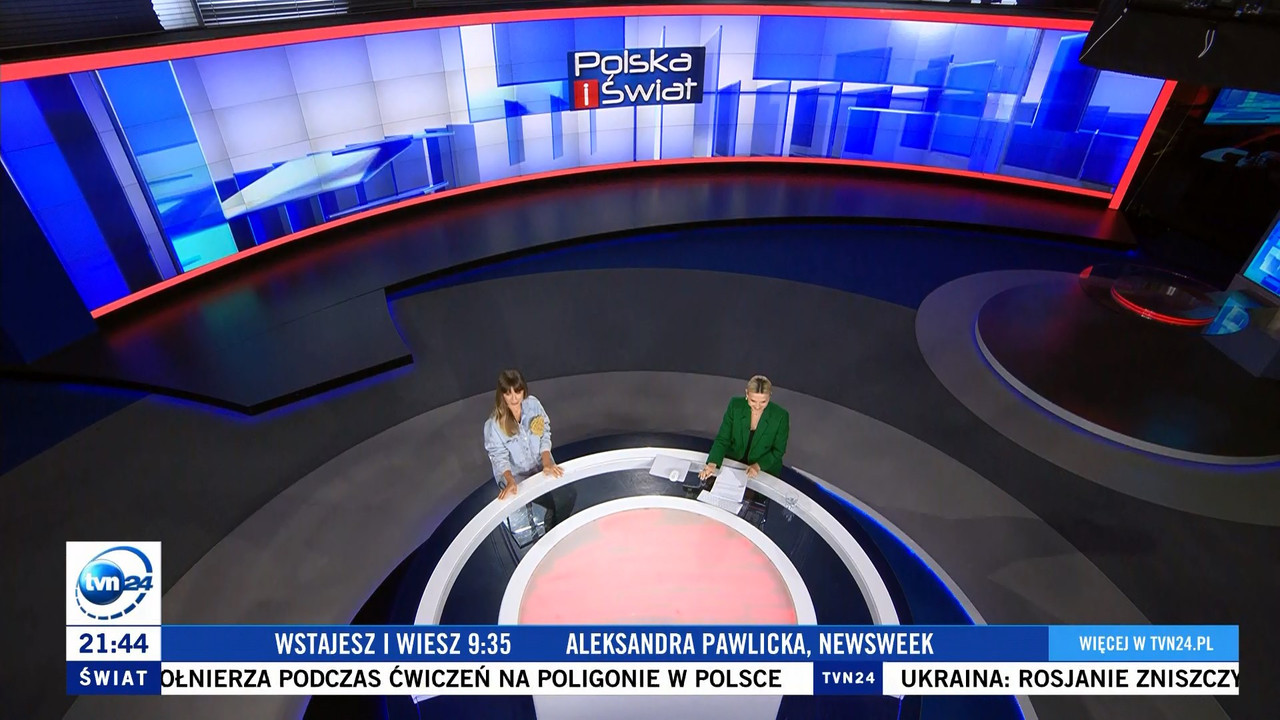1280x720 pixels.
Task: Click the Polska i Świat studio logo
Action: [636, 77]
